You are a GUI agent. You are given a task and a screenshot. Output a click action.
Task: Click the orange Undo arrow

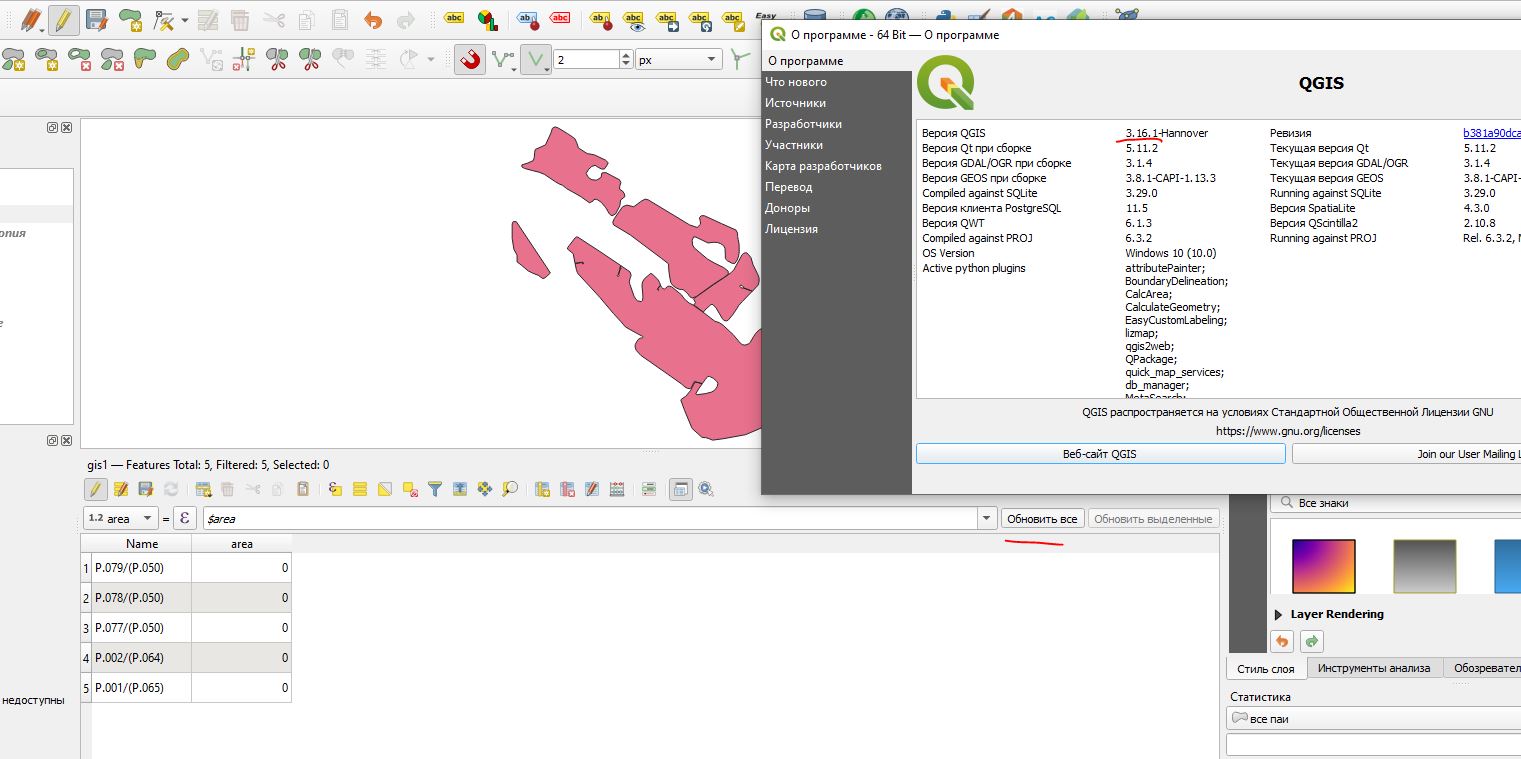(373, 19)
